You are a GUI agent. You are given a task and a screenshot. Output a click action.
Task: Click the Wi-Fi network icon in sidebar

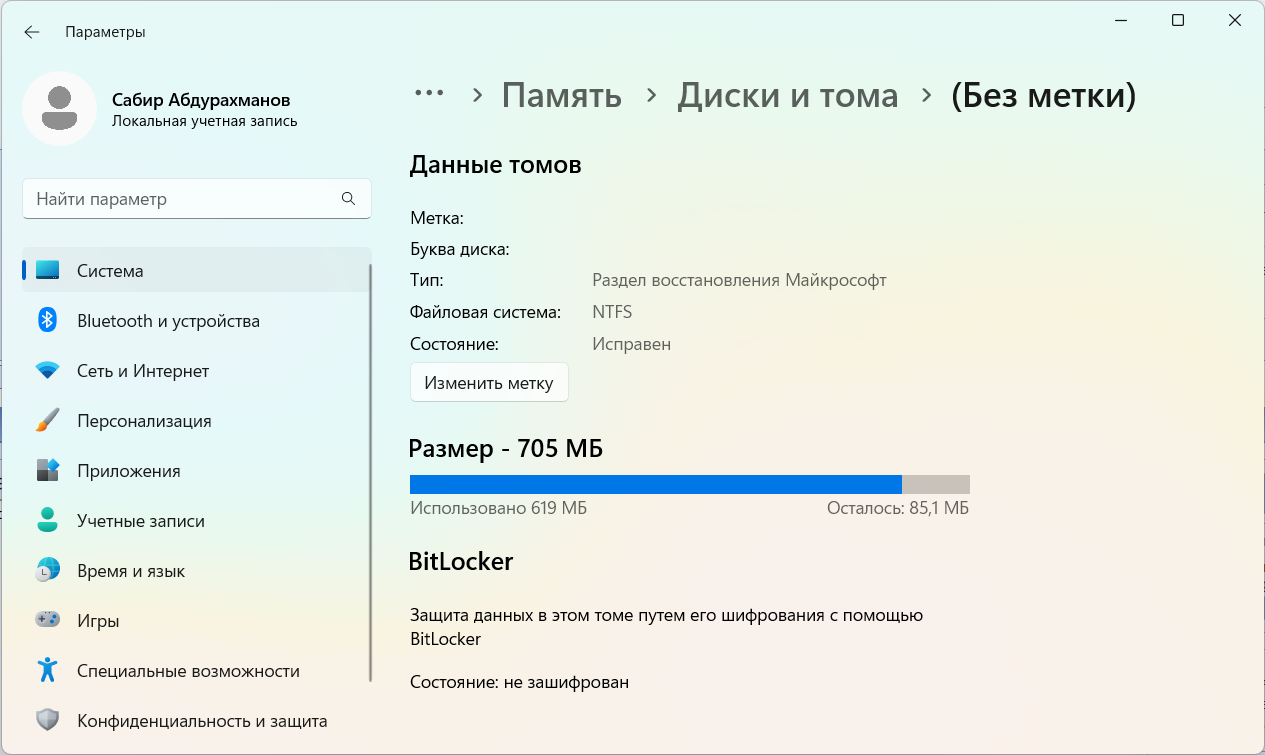point(47,371)
